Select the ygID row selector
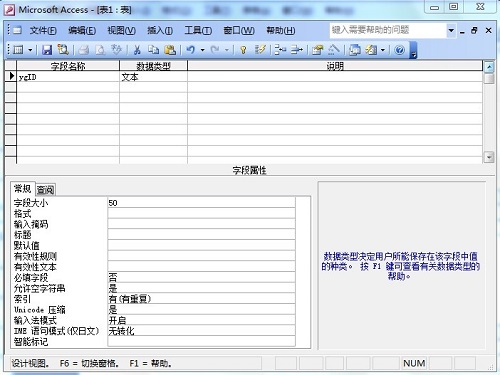The image size is (500, 375). (x=11, y=76)
